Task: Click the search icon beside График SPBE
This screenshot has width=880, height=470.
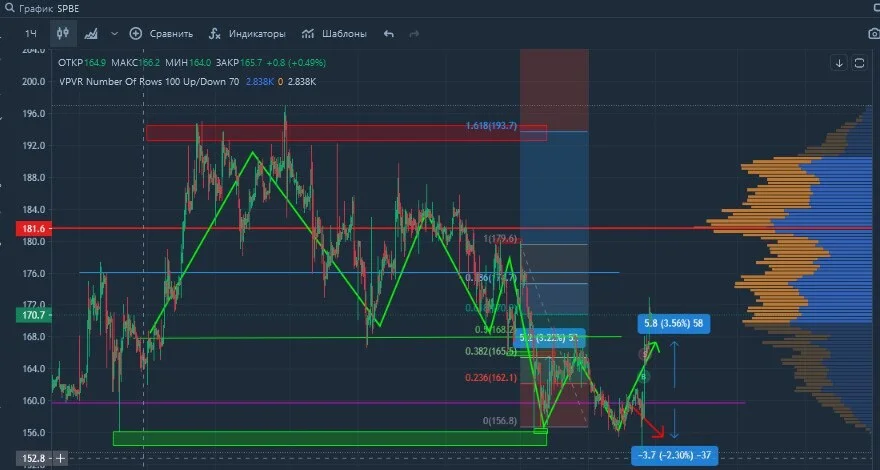Action: [x=8, y=8]
